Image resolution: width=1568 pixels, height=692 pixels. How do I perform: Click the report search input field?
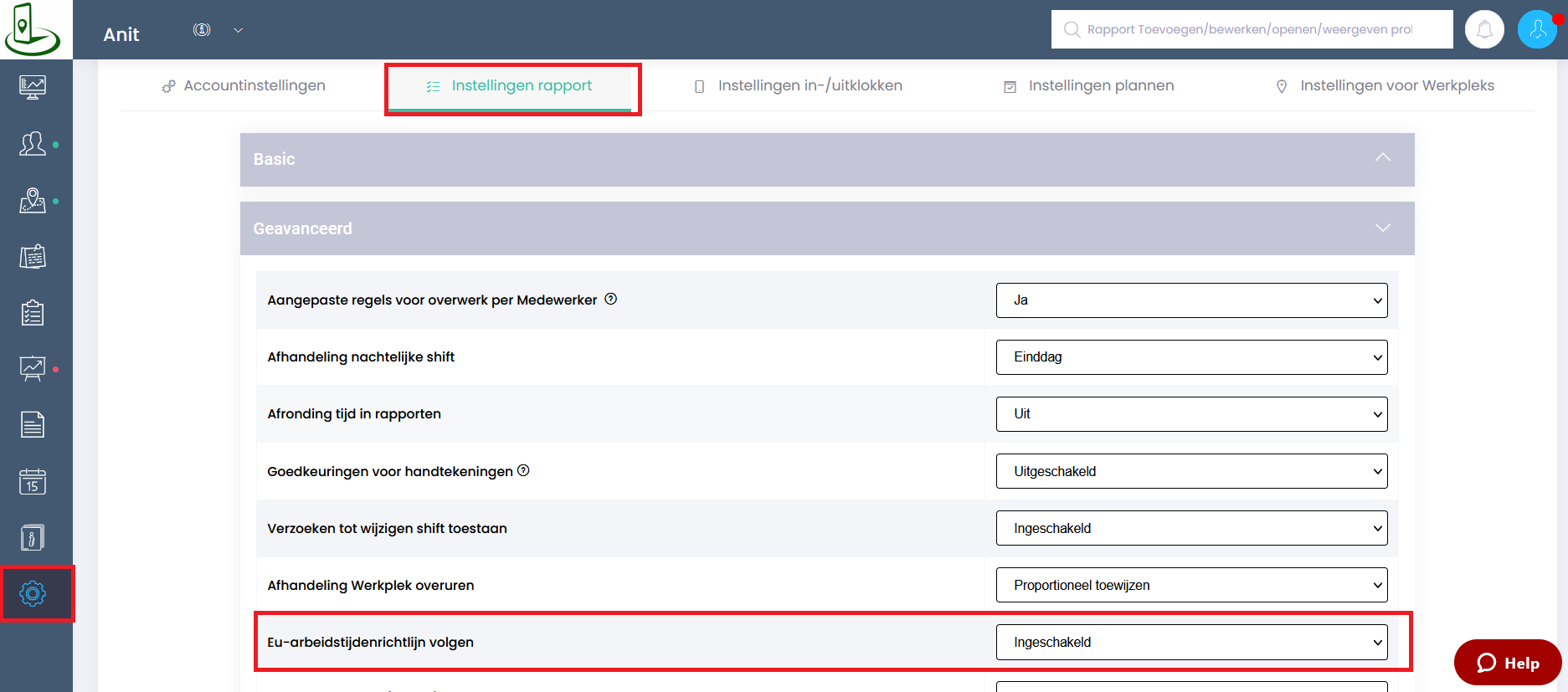[x=1252, y=30]
